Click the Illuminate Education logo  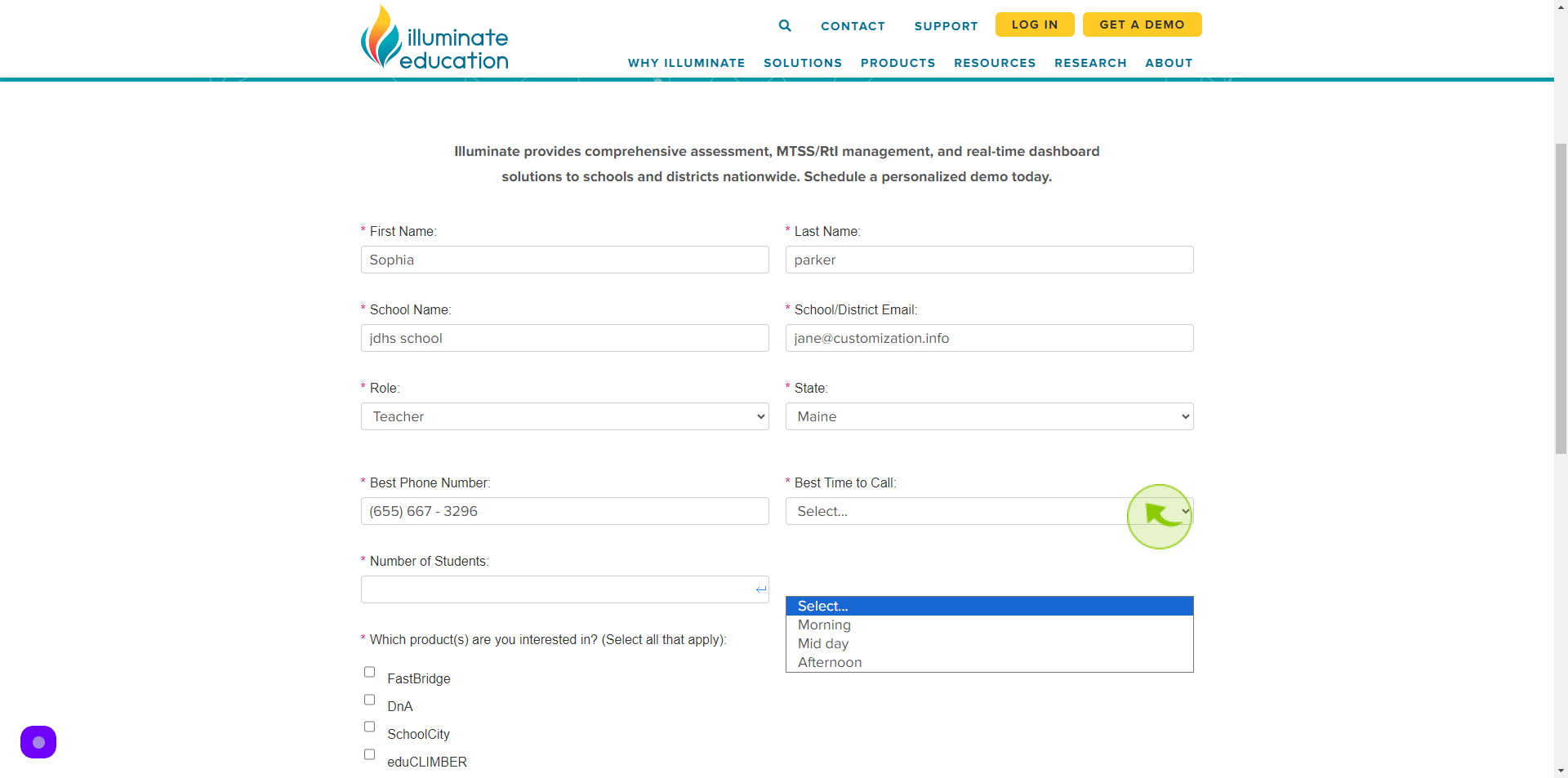[x=434, y=38]
